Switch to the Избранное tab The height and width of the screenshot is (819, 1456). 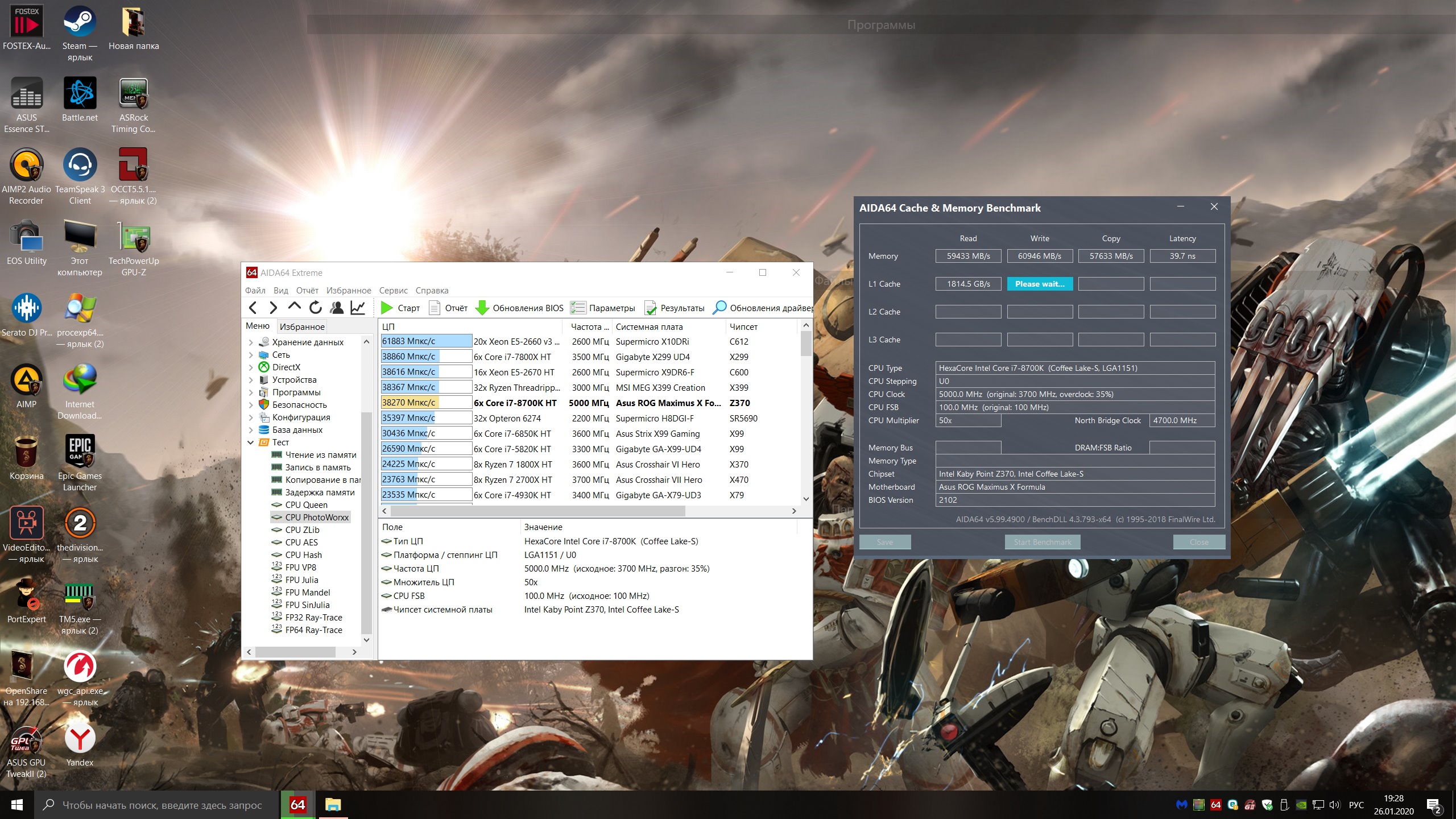[302, 326]
